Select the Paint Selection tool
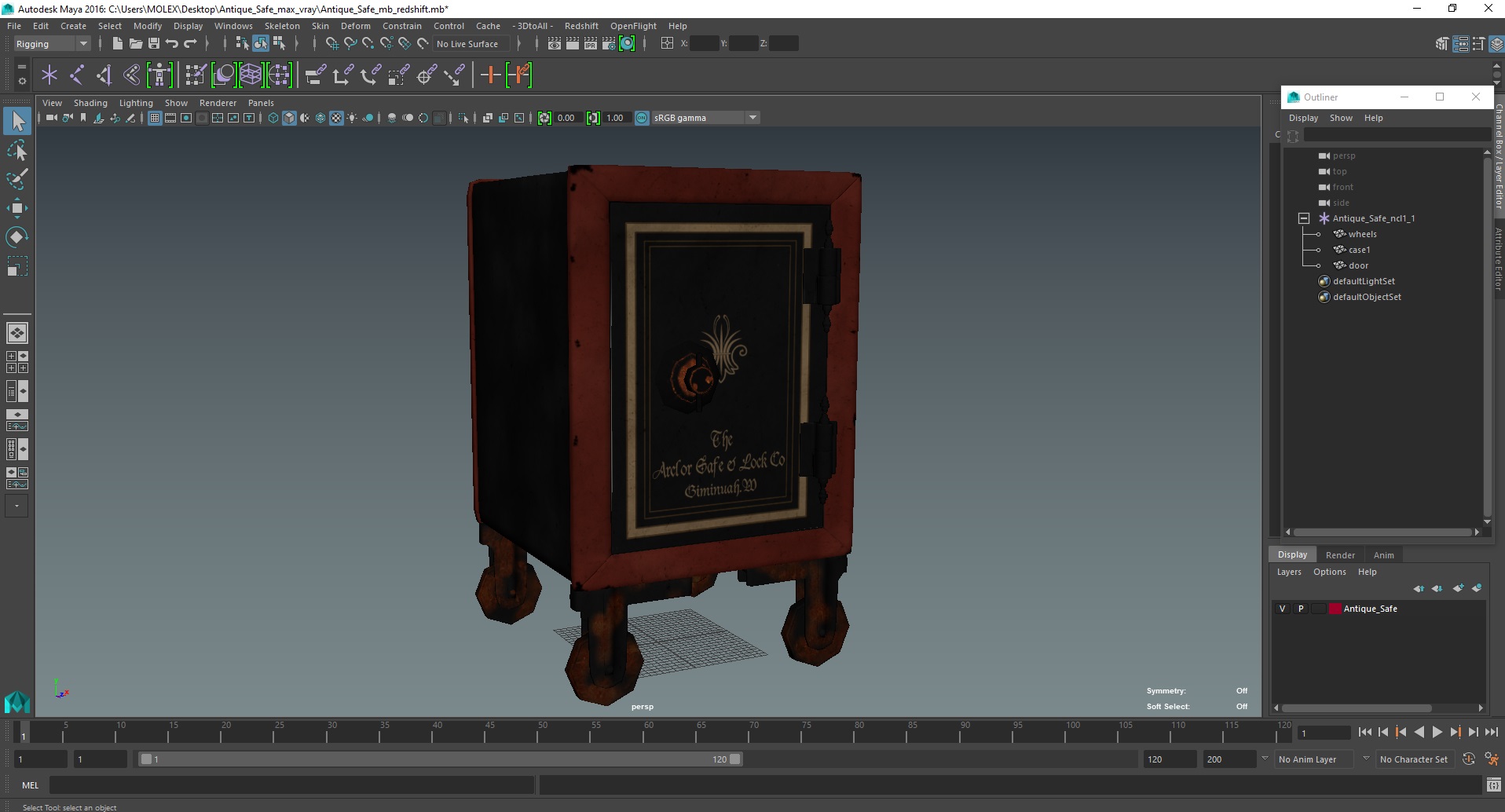Image resolution: width=1505 pixels, height=812 pixels. 17,178
